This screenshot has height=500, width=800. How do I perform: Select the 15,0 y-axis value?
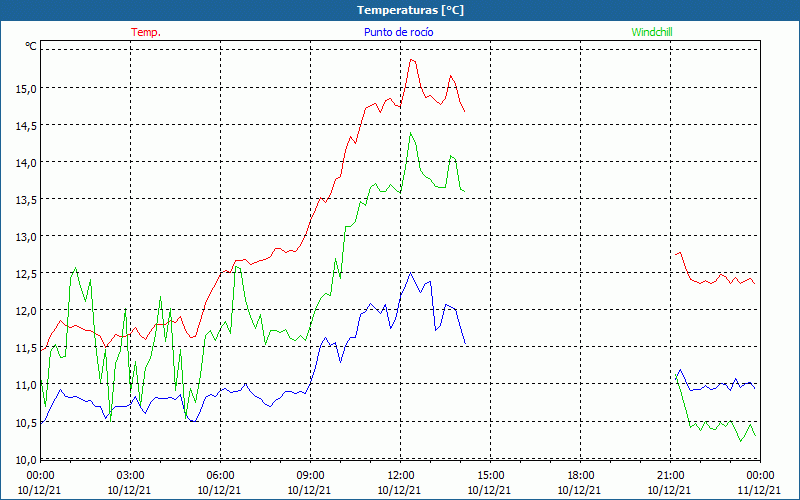tap(26, 89)
